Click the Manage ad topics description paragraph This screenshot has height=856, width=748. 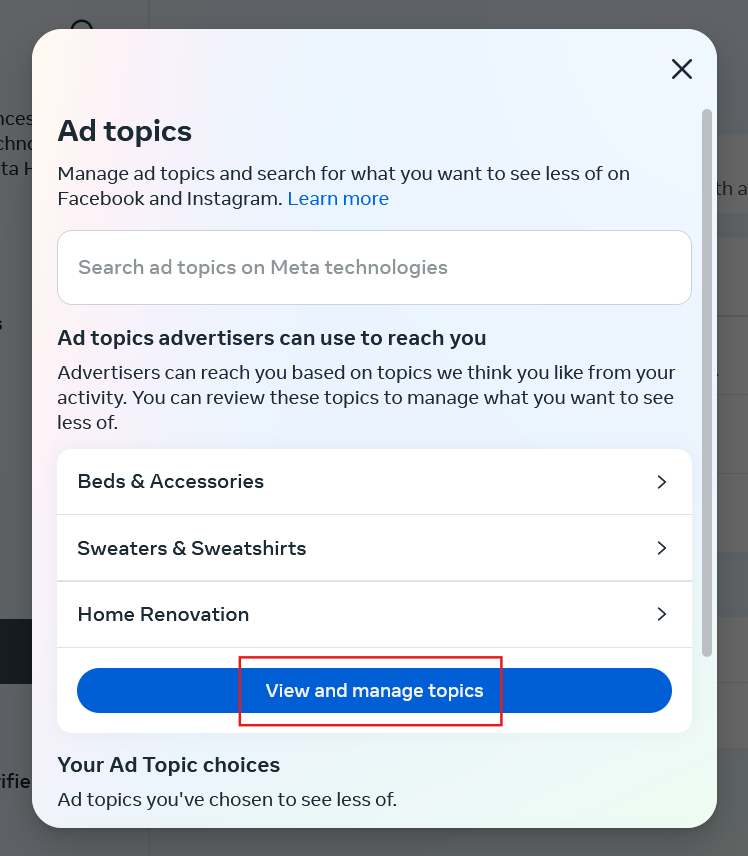click(343, 186)
